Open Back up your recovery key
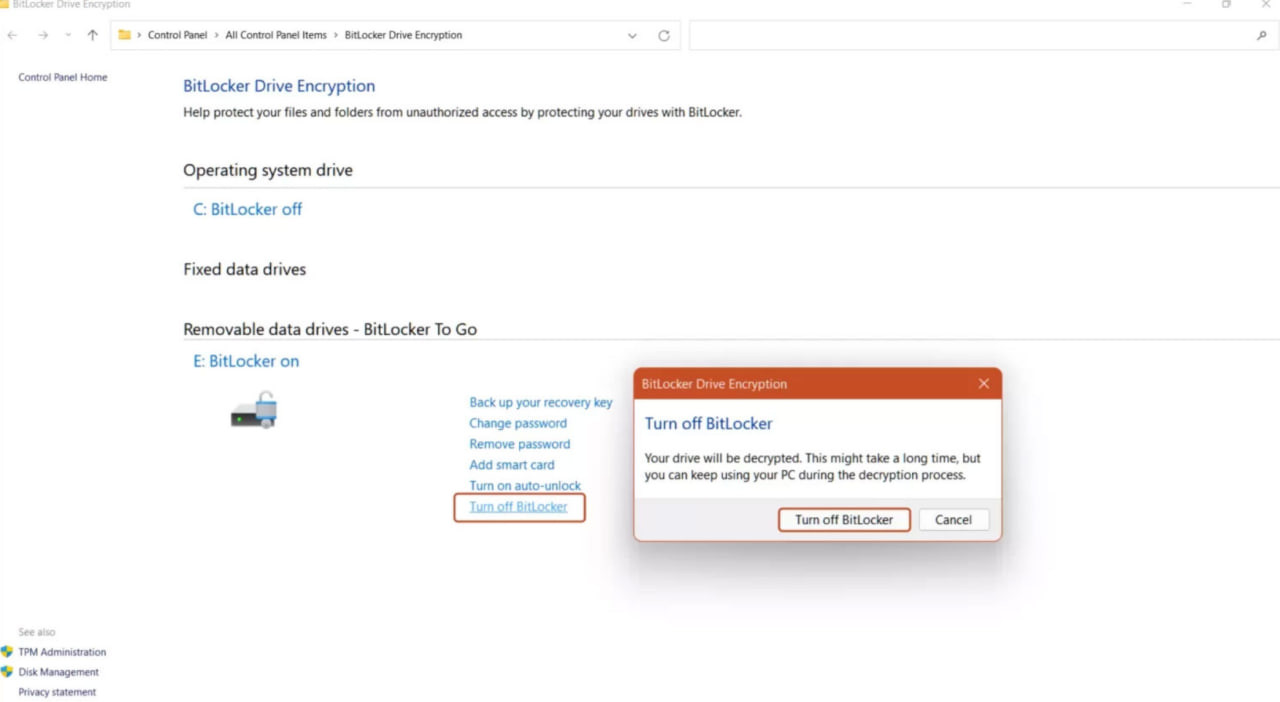Screen dimensions: 1280x702 point(540,402)
